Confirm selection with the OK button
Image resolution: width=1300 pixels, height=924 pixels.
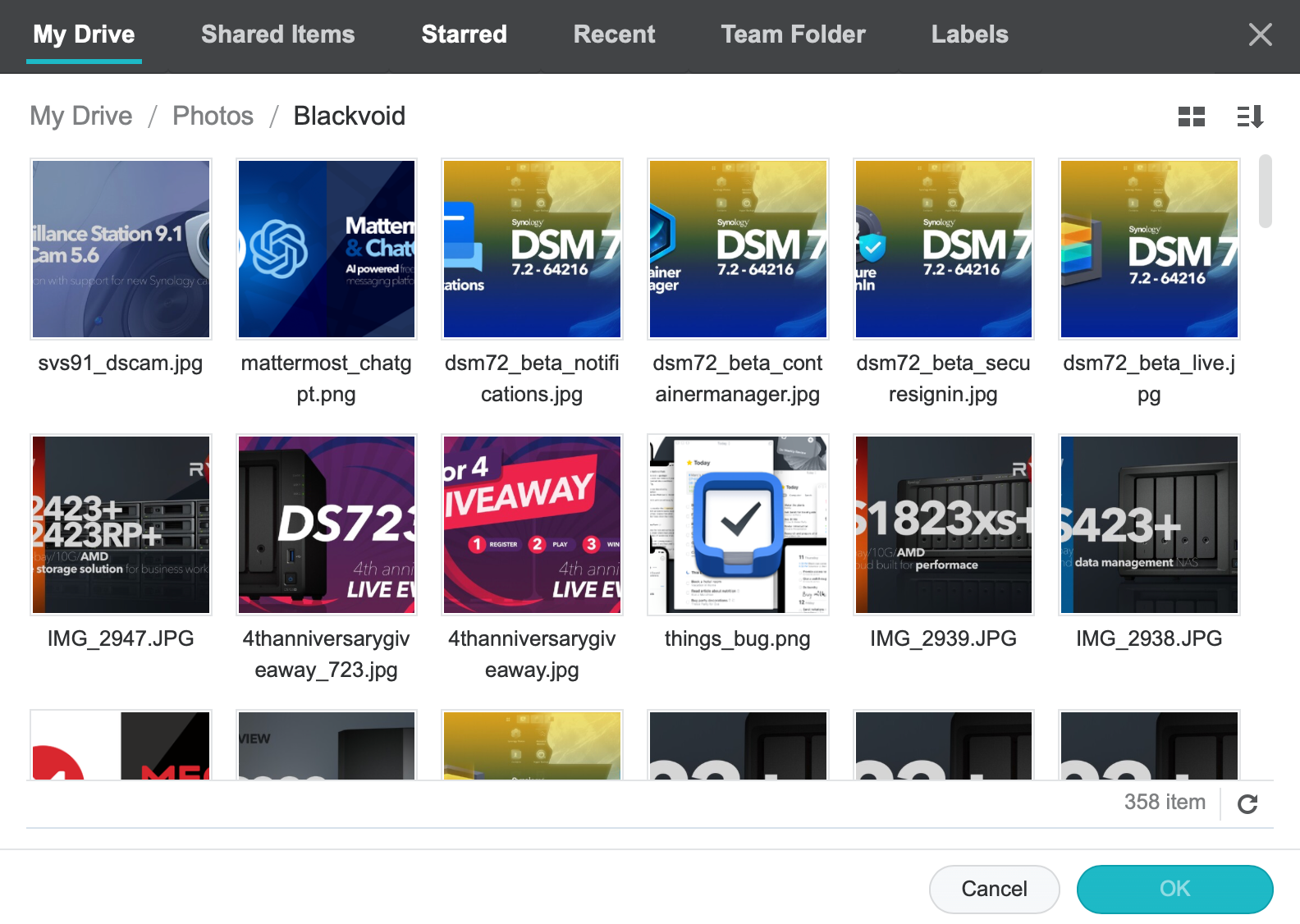point(1174,889)
